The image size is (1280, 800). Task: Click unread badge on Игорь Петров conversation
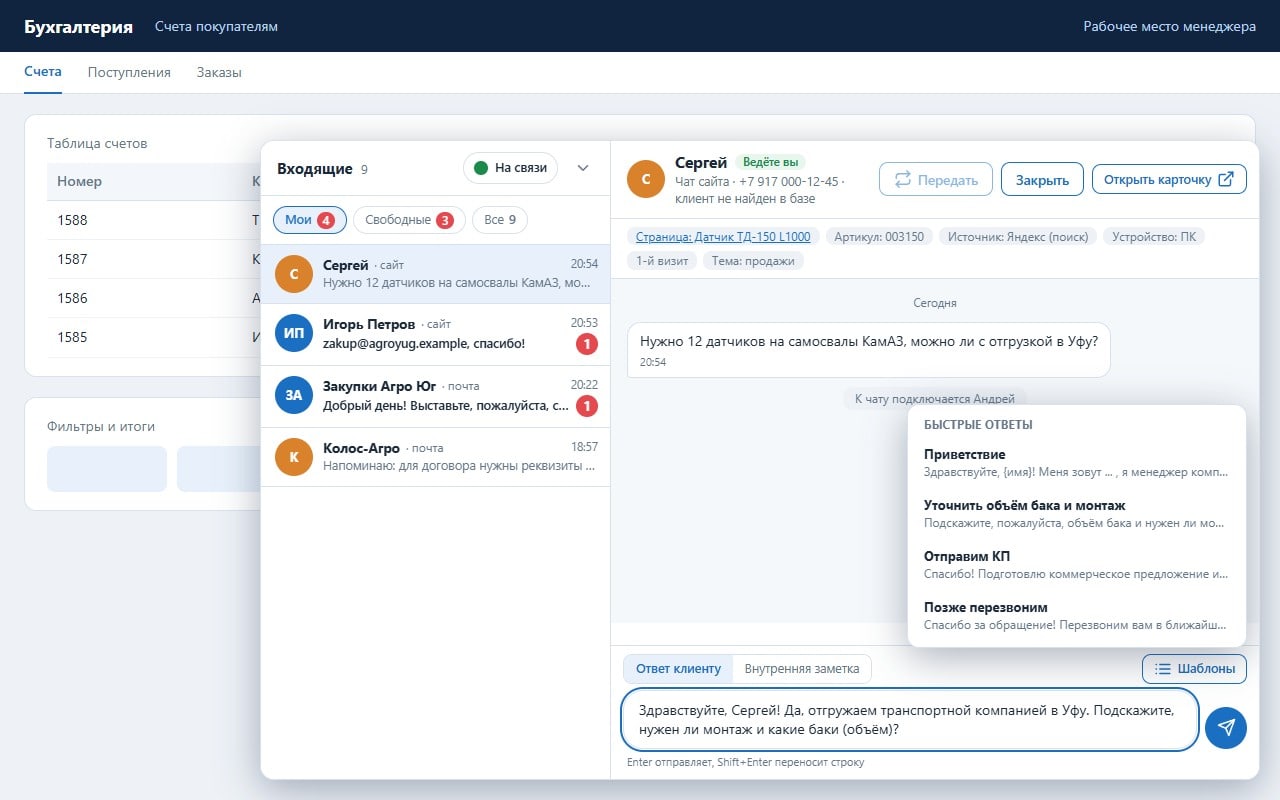[x=587, y=344]
